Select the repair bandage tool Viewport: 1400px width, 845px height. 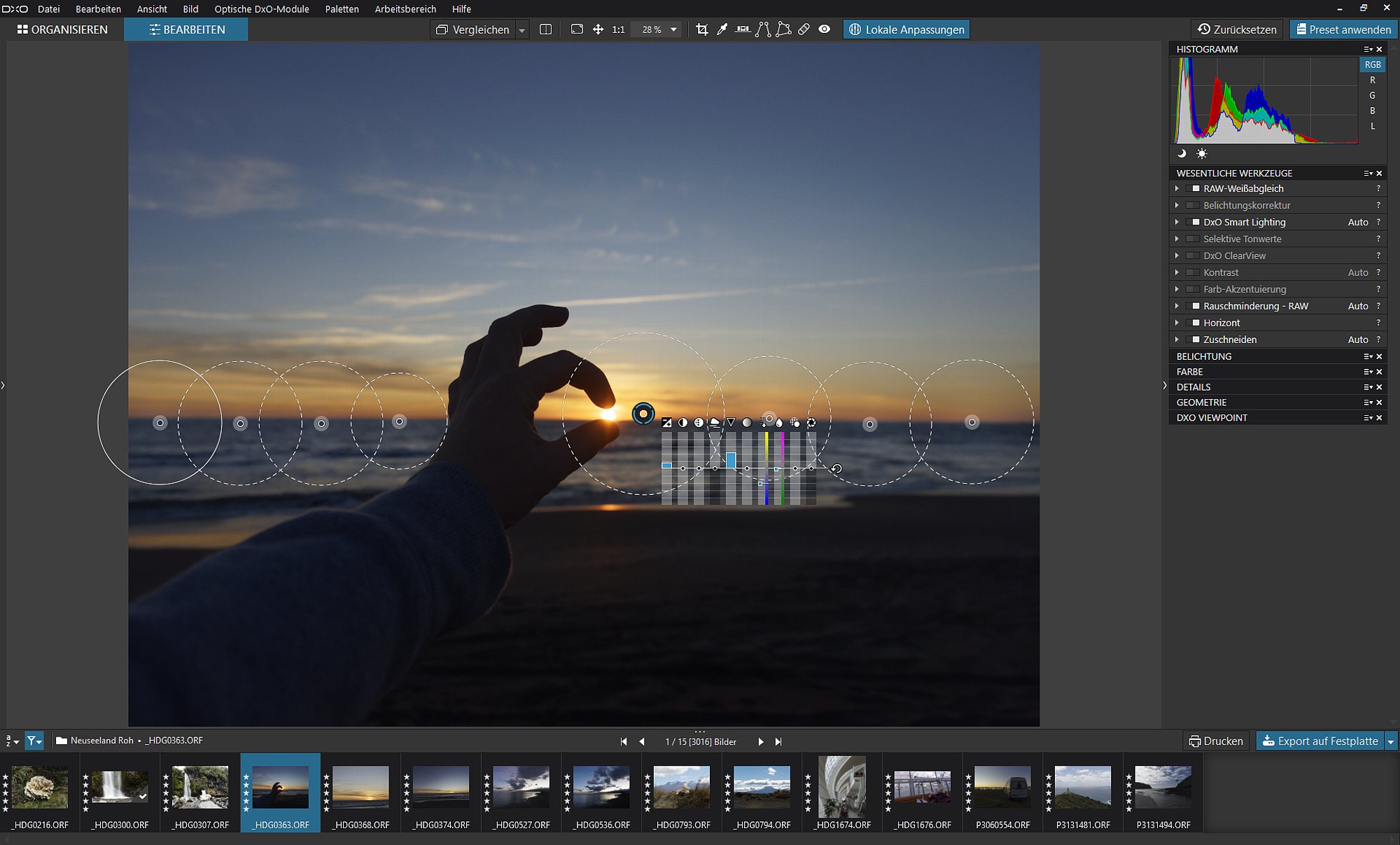(x=804, y=29)
